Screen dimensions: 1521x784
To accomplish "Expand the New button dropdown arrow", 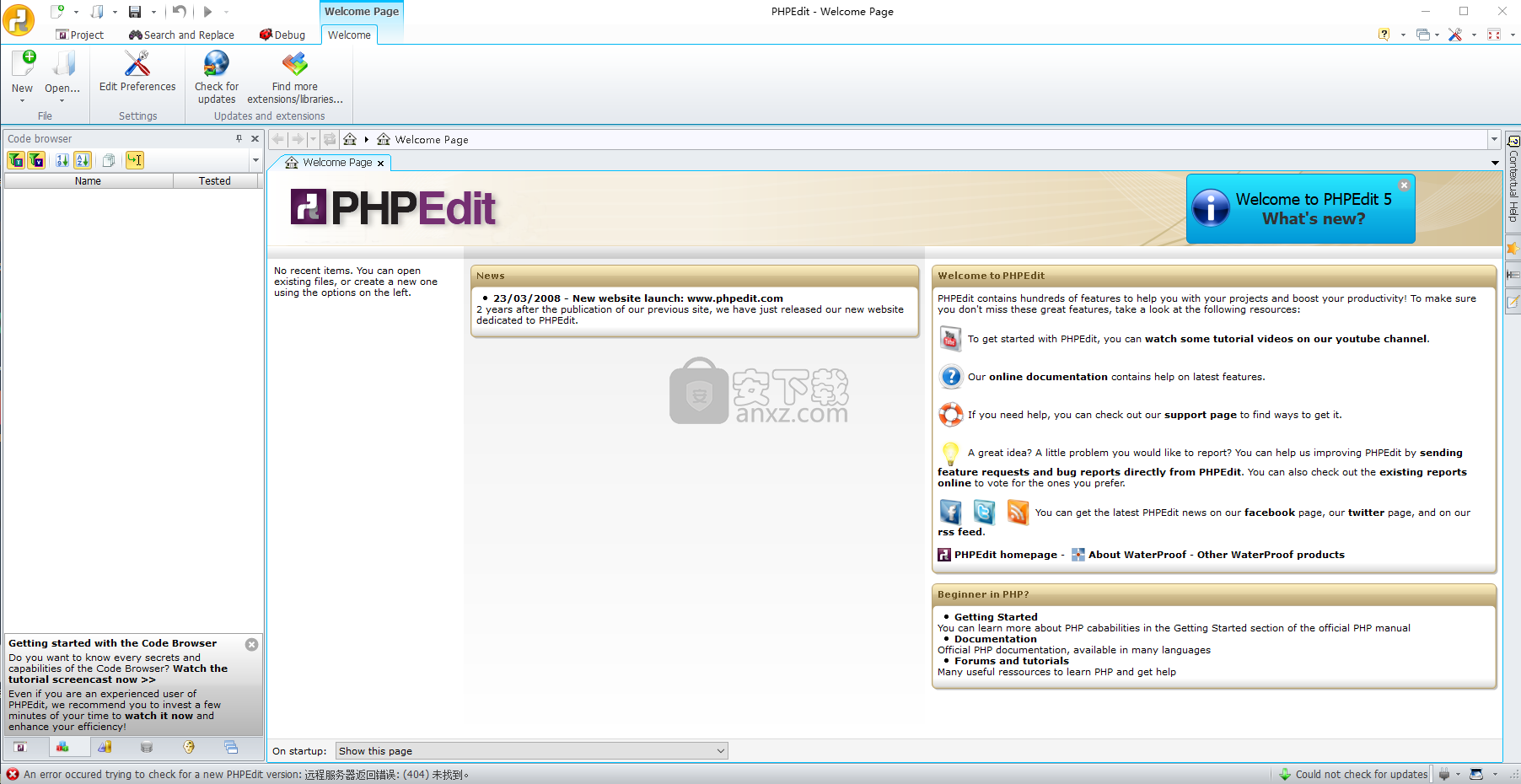I will click(x=23, y=101).
